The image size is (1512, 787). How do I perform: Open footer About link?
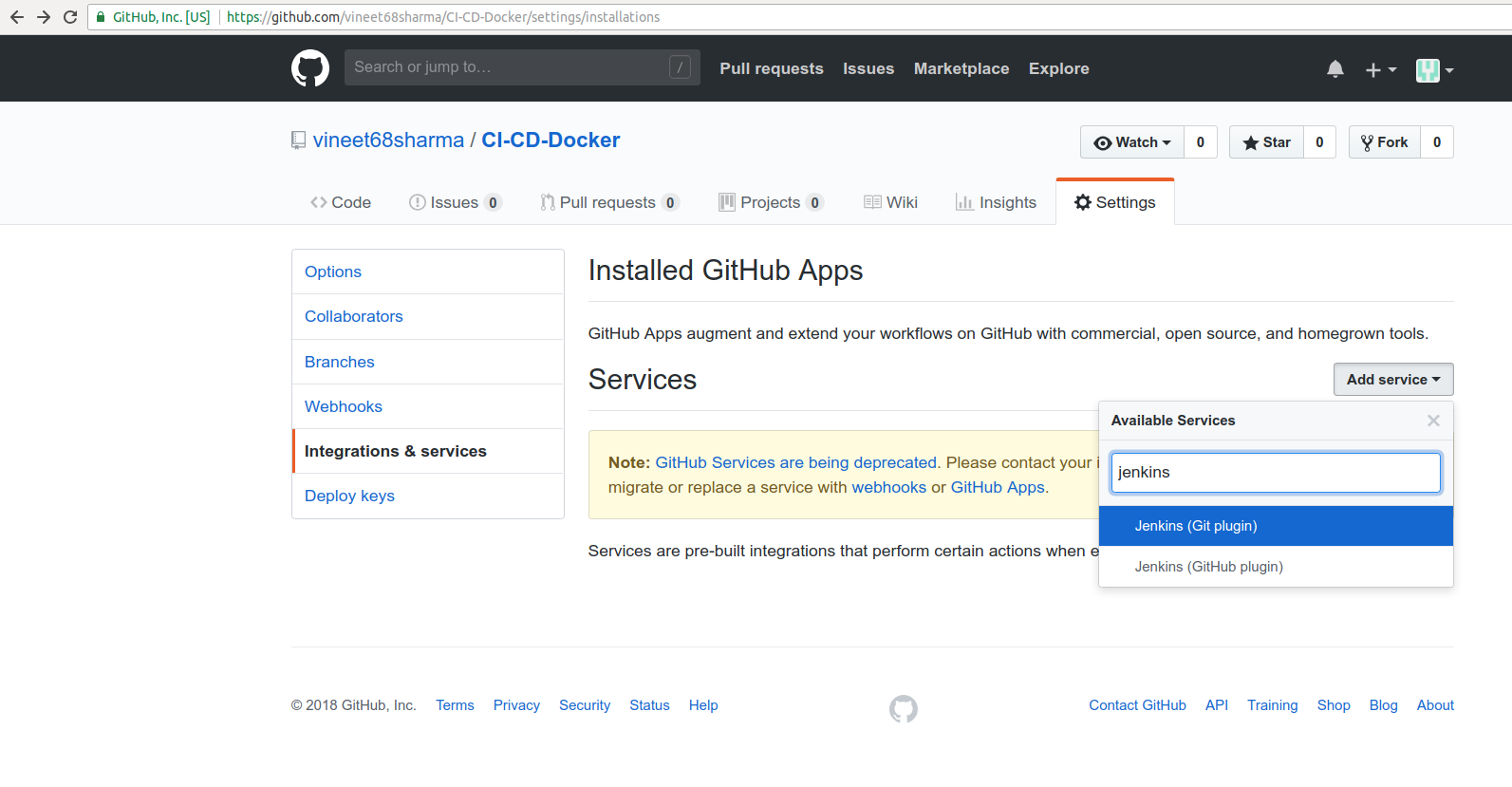coord(1435,705)
